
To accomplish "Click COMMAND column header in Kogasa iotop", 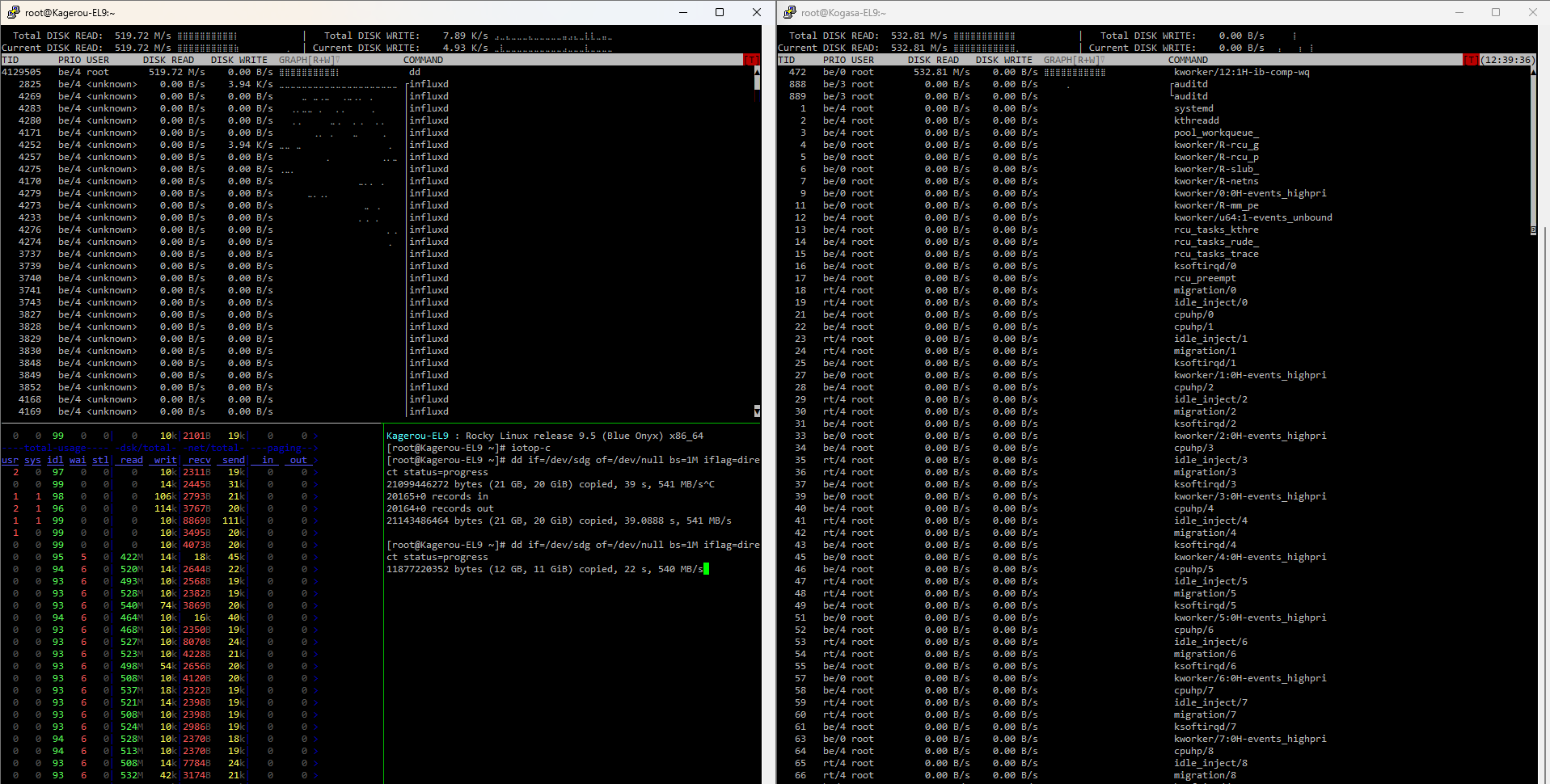I will (x=1188, y=60).
